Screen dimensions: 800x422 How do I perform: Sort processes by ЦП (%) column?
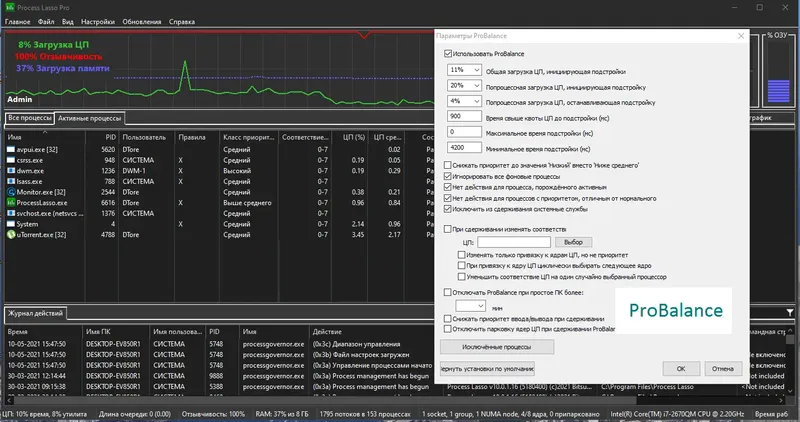point(351,137)
